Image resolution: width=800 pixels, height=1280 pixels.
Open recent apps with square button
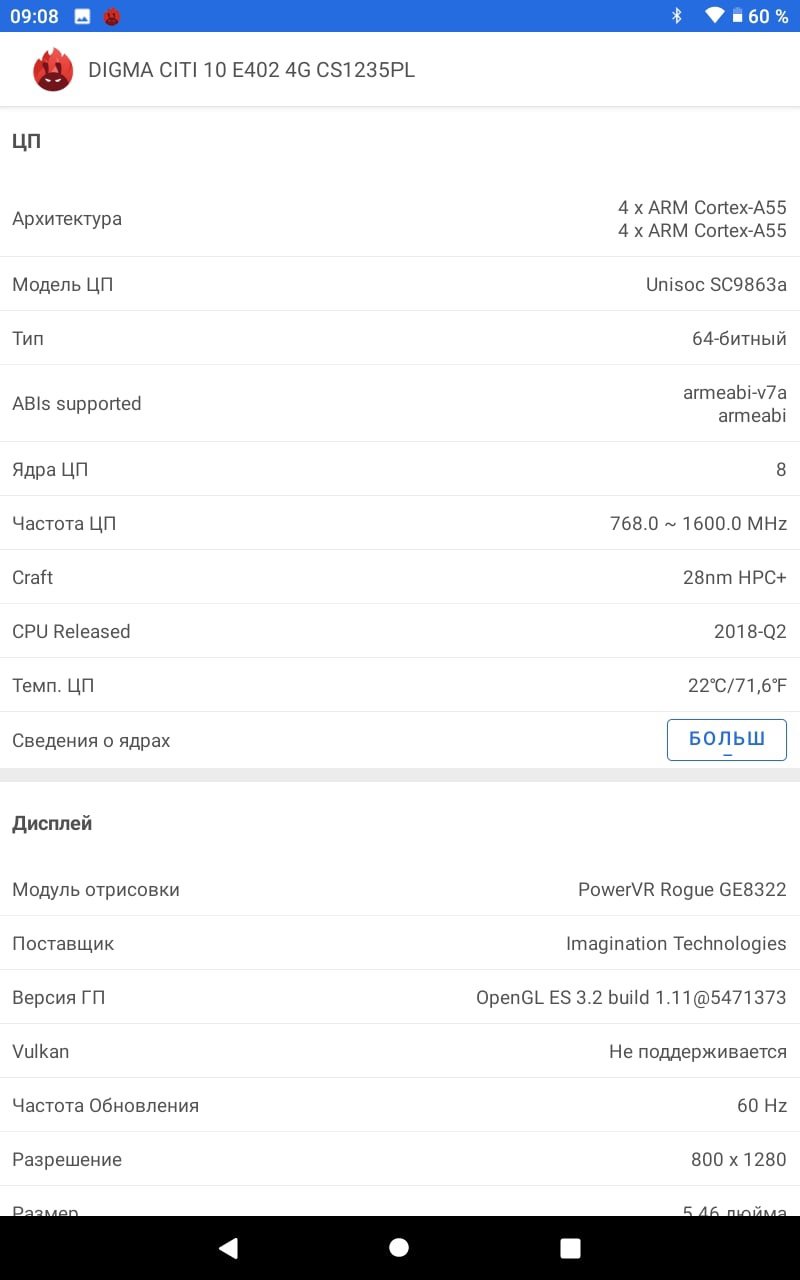(570, 1247)
